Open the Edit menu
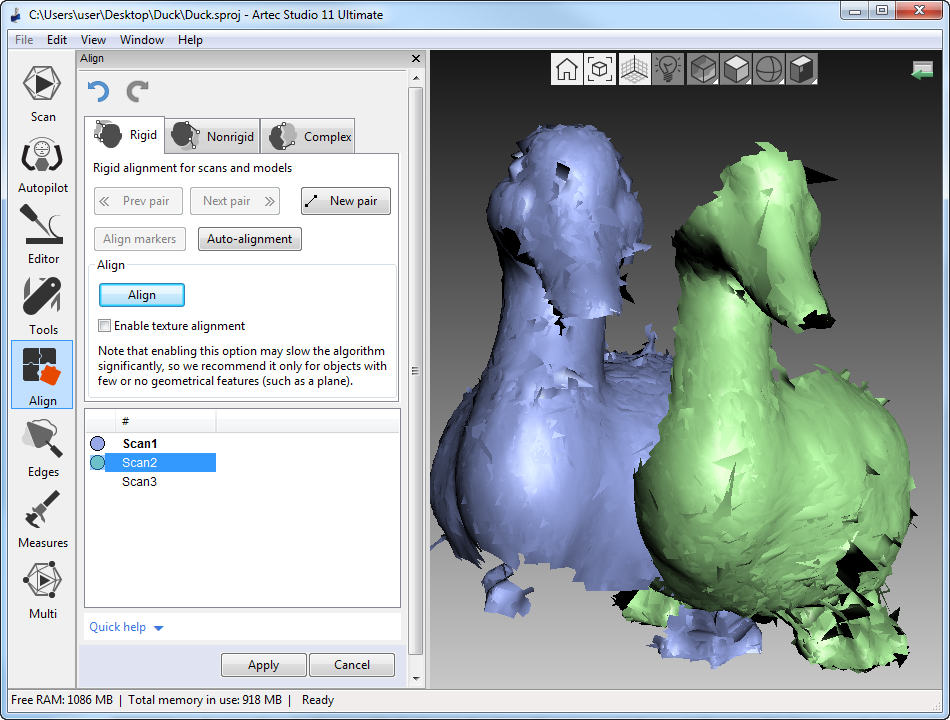This screenshot has width=950, height=720. pyautogui.click(x=57, y=40)
